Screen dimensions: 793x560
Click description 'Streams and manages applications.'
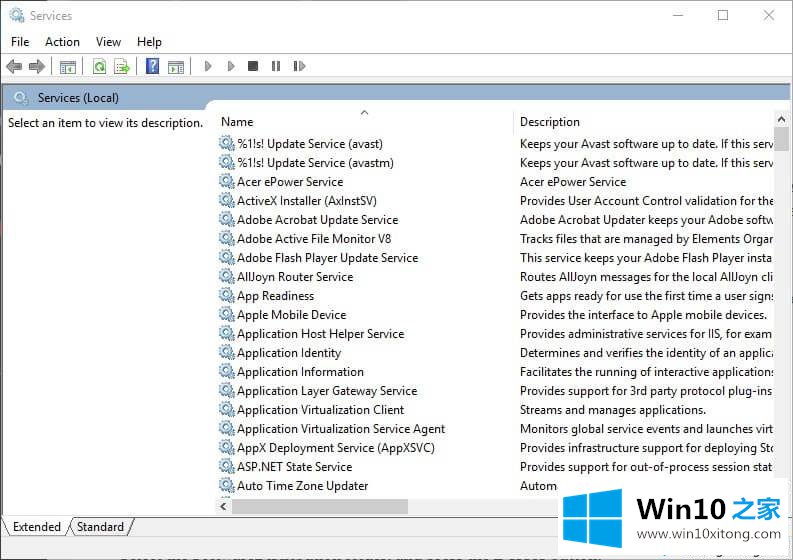tap(612, 410)
